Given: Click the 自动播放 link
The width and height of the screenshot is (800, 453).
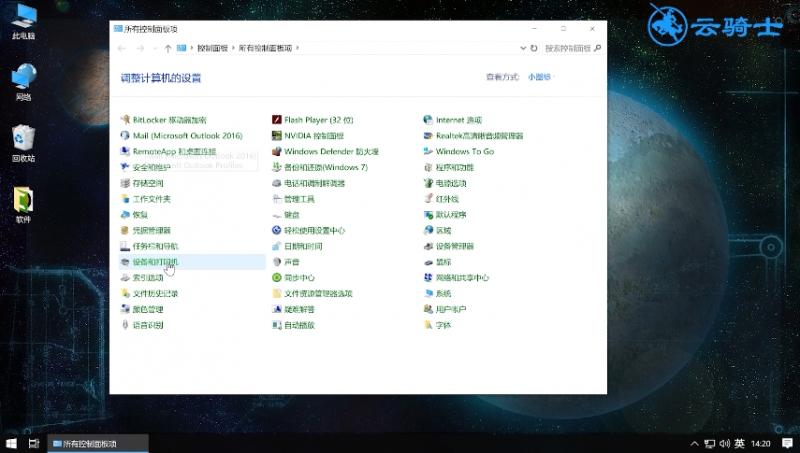Looking at the screenshot, I should [299, 325].
